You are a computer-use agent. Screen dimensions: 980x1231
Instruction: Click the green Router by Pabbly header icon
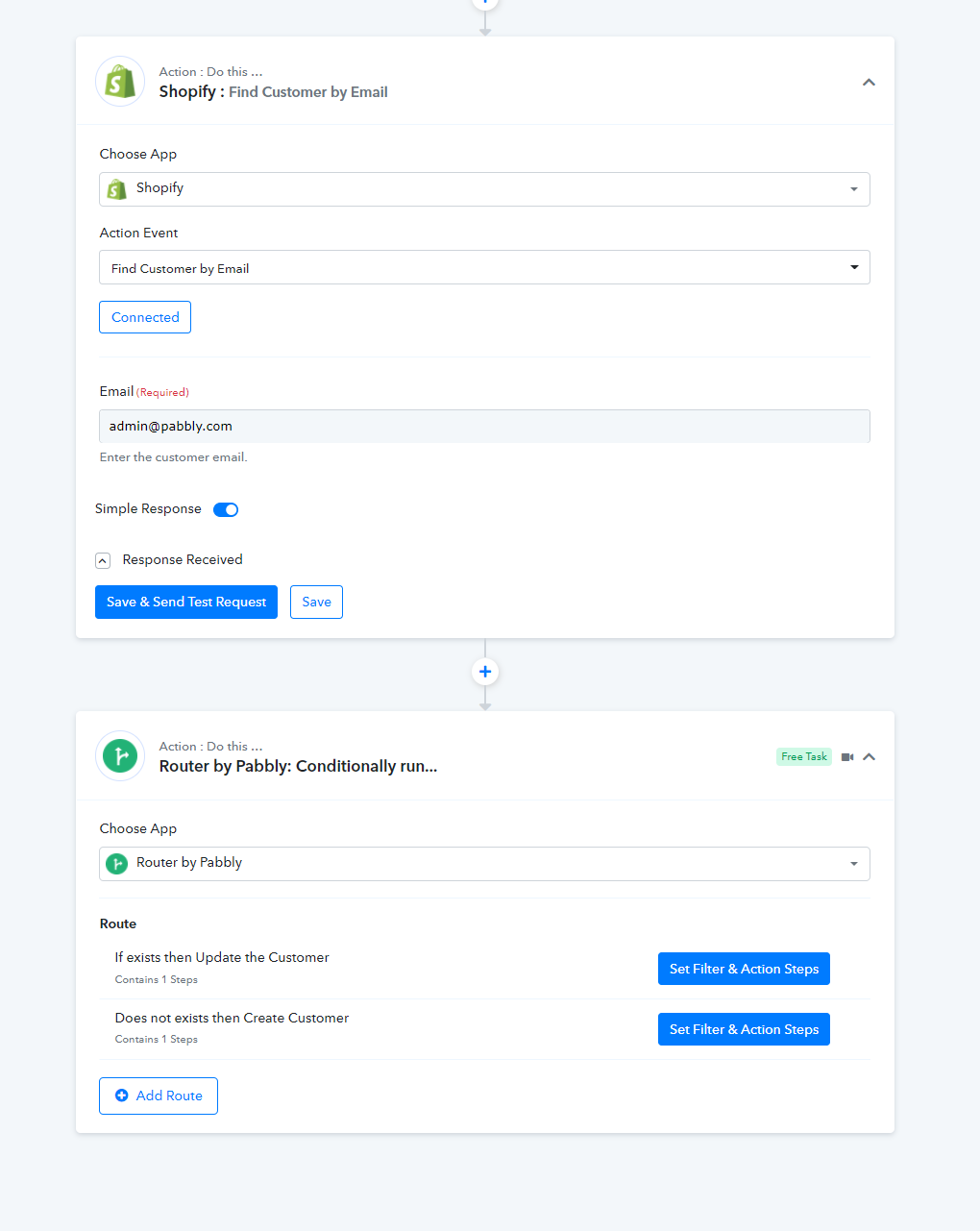[120, 756]
